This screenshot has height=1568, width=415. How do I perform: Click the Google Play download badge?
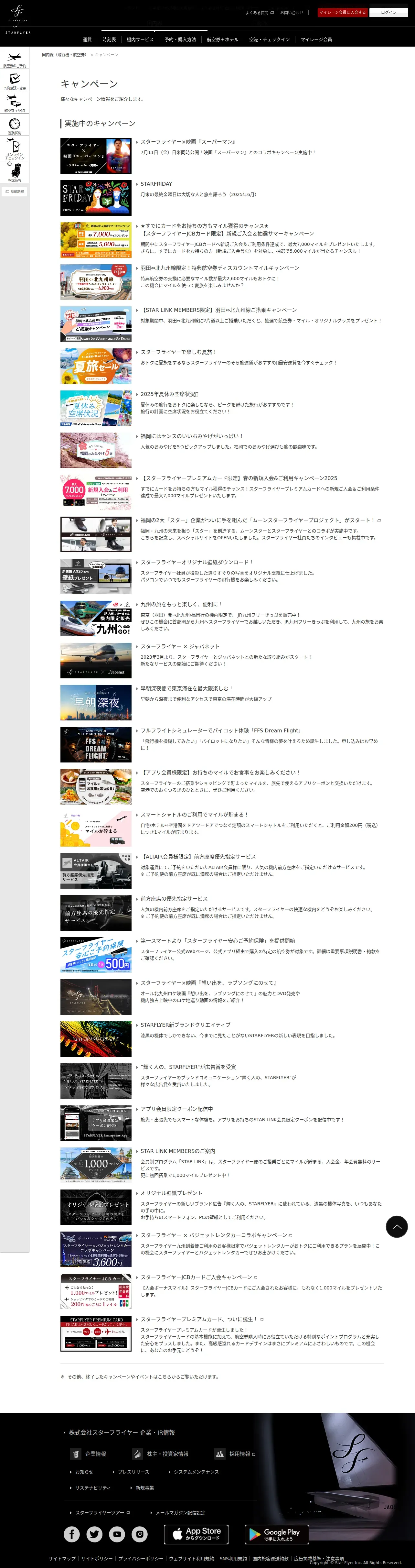(x=276, y=1535)
